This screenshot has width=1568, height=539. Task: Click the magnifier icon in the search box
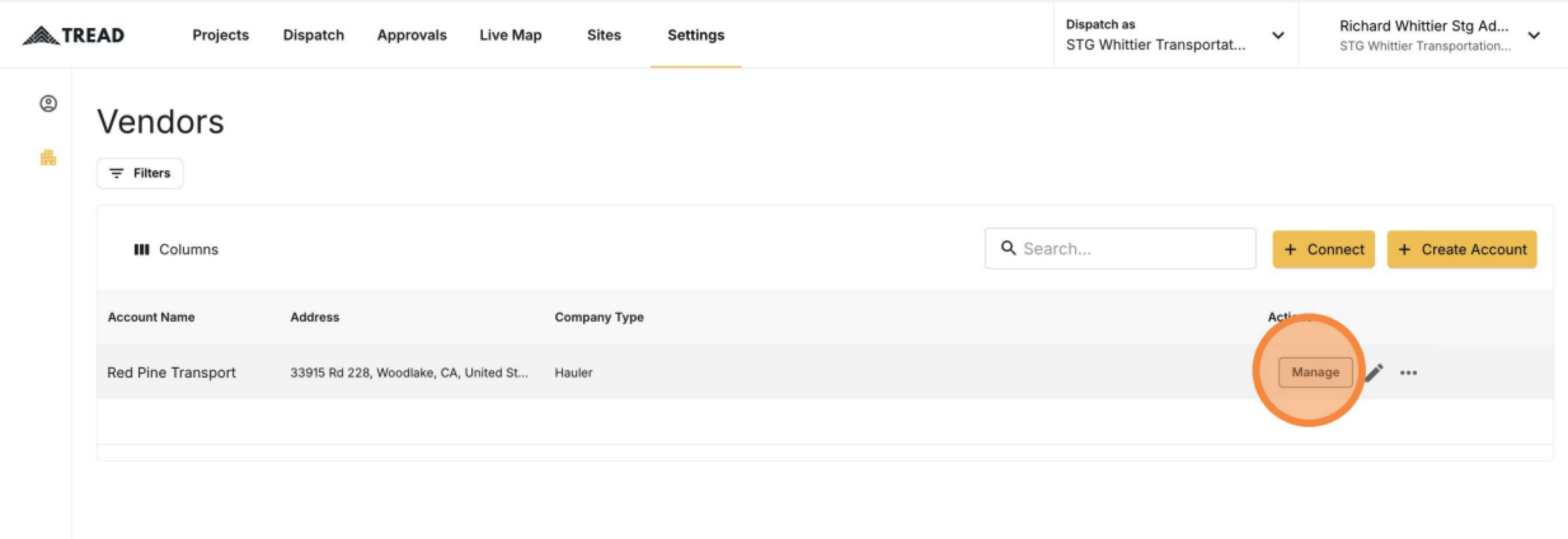coord(1008,248)
